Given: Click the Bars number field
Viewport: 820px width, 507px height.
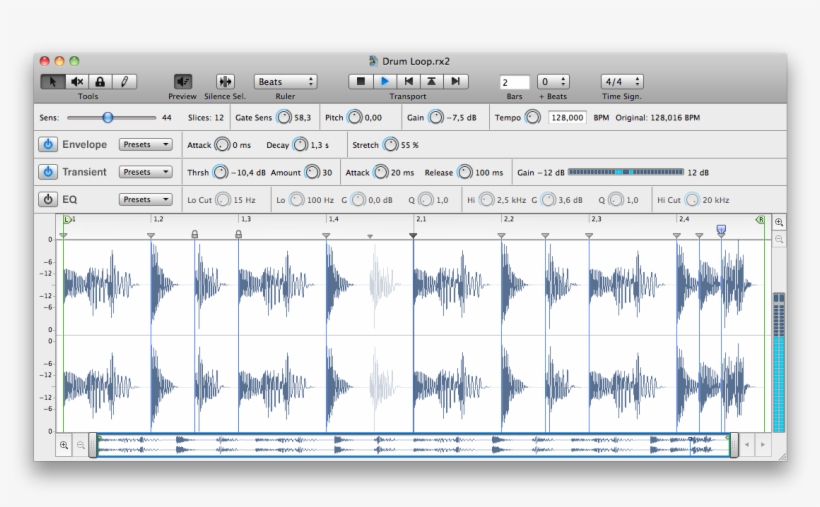Looking at the screenshot, I should 514,82.
